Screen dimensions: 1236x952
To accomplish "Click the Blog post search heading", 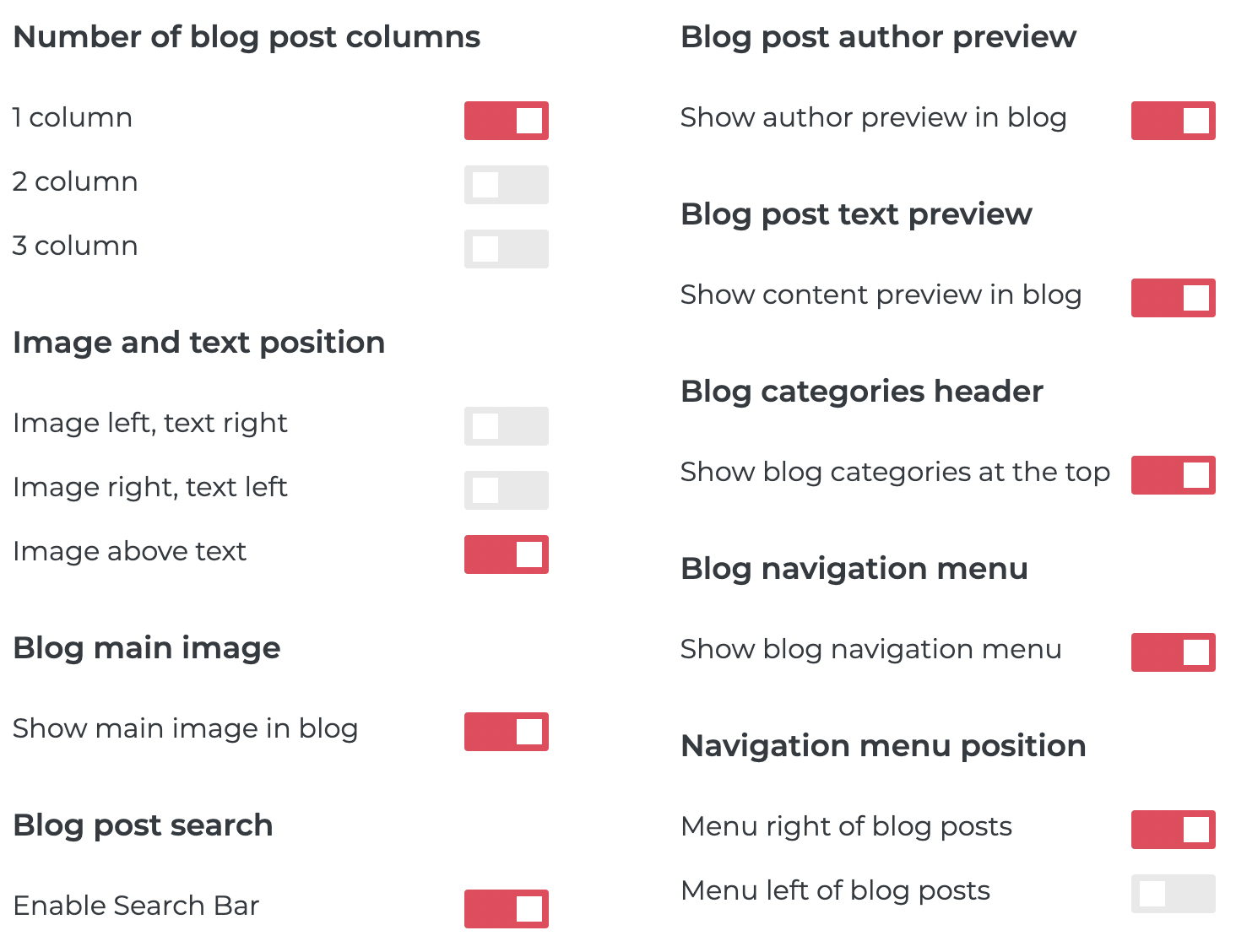I will pos(143,826).
